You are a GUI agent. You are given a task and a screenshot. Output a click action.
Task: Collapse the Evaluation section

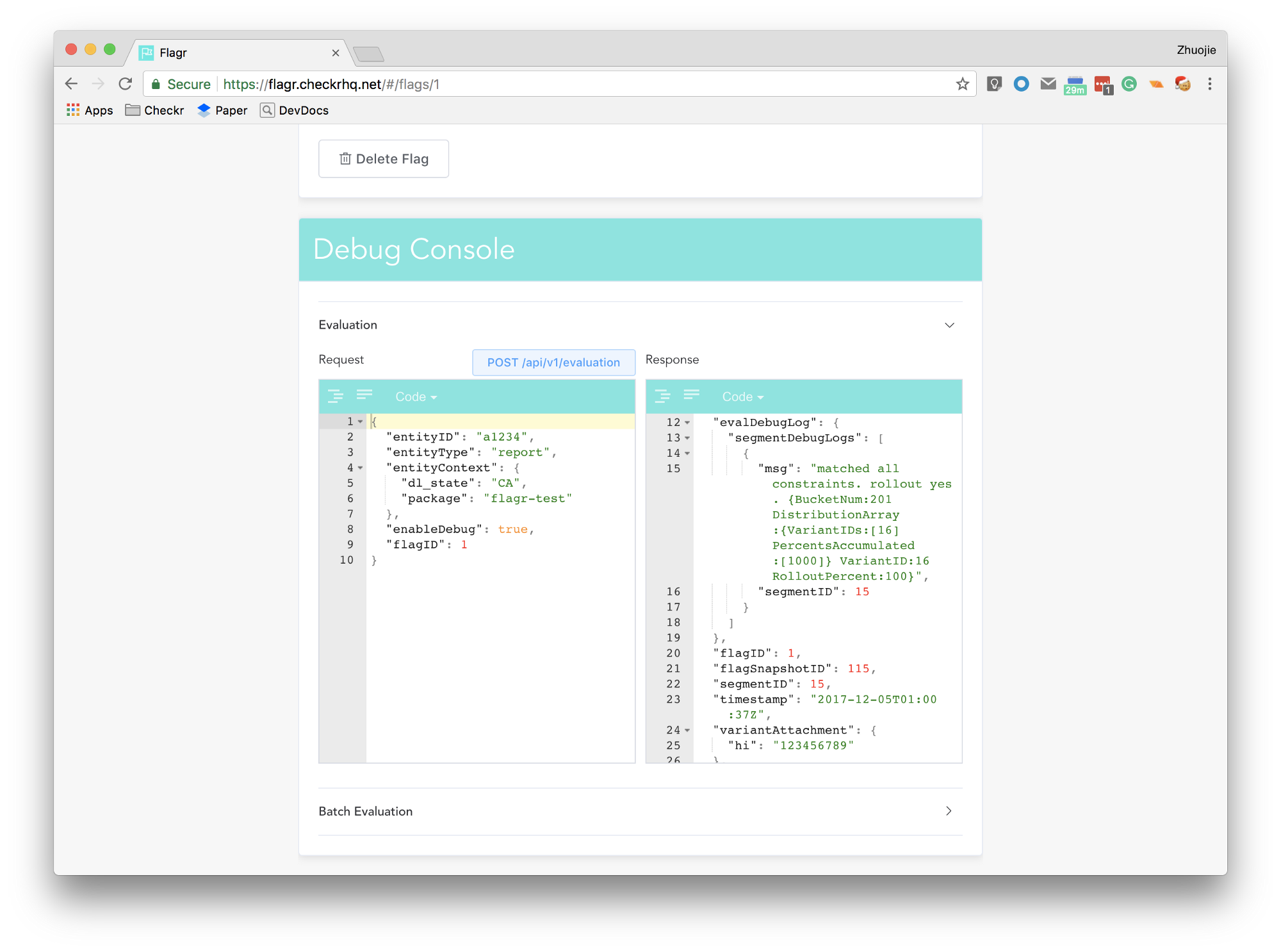pyautogui.click(x=949, y=325)
